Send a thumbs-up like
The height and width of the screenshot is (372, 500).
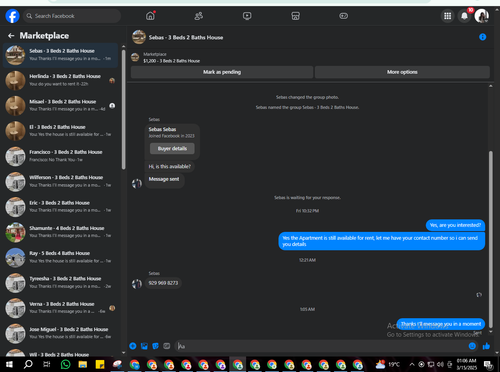point(486,346)
